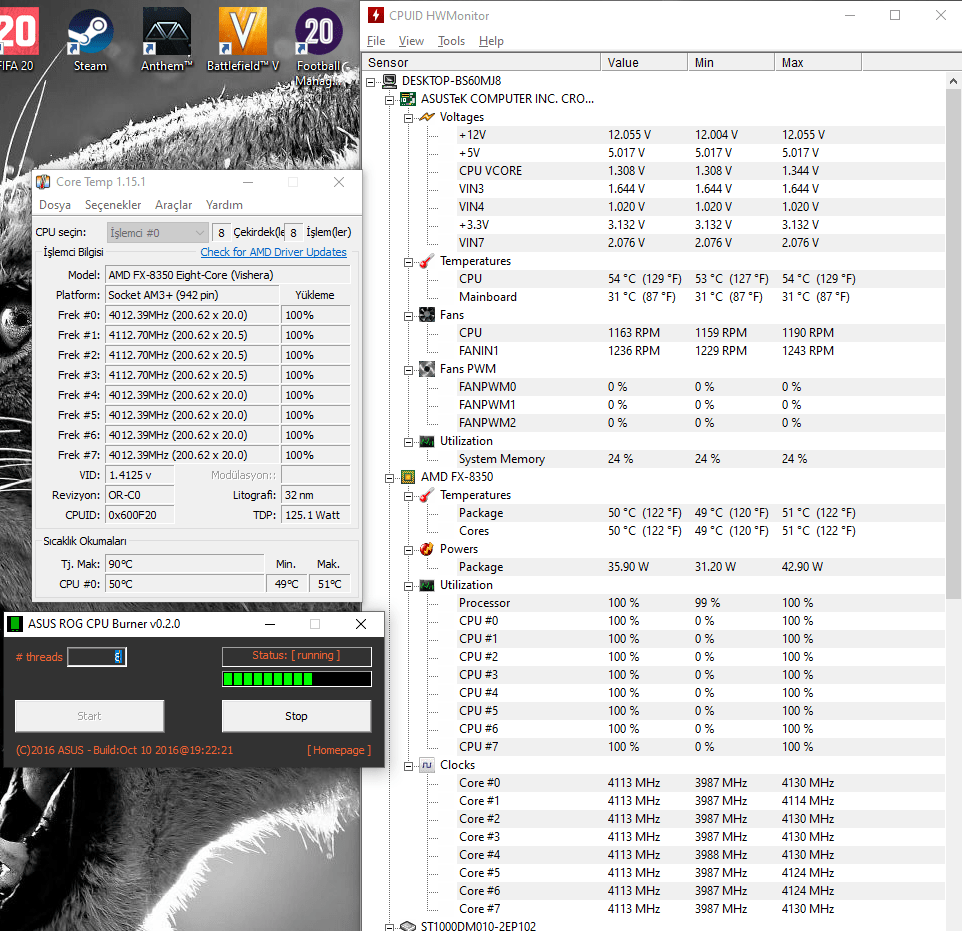Image resolution: width=962 pixels, height=931 pixels.
Task: Select the ST1000DM010 hard drive icon
Action: pyautogui.click(x=407, y=925)
